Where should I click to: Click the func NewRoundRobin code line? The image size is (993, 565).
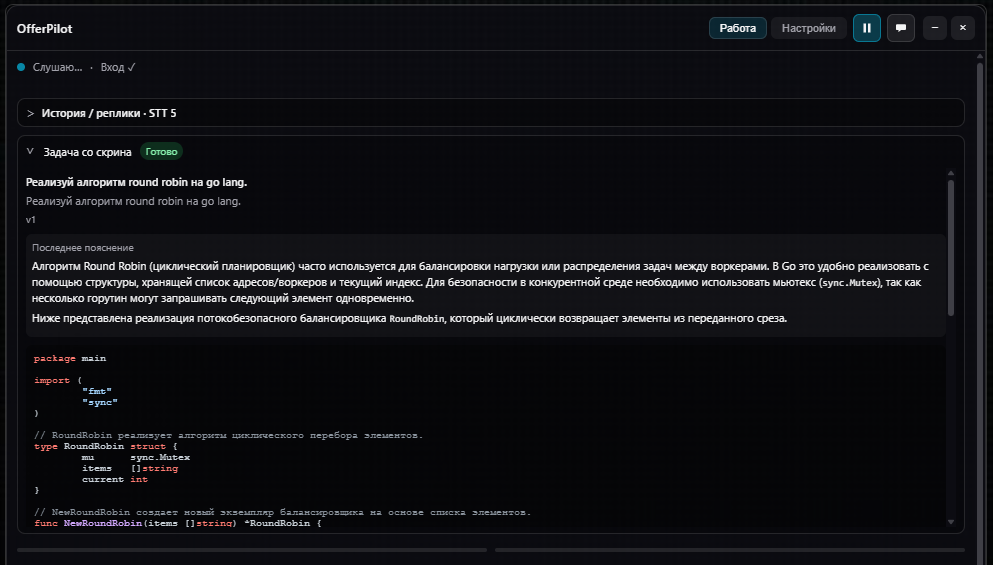pyautogui.click(x=177, y=523)
